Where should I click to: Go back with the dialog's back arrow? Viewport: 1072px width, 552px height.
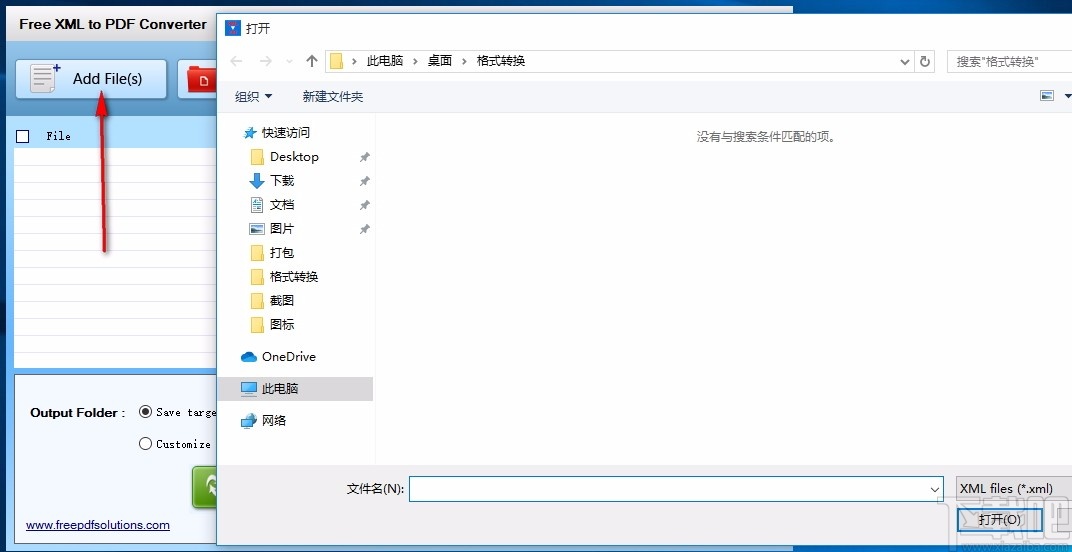[237, 61]
